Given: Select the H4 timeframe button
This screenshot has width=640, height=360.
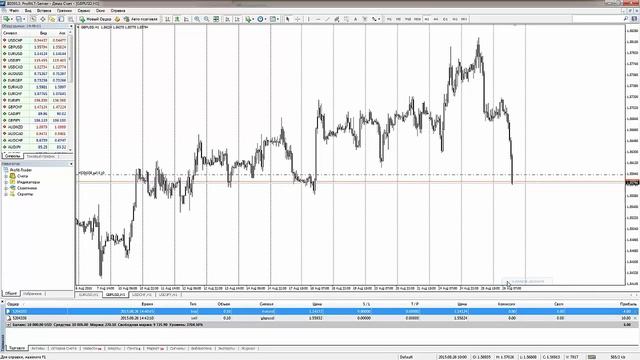Looking at the screenshot, I should coord(436,19).
